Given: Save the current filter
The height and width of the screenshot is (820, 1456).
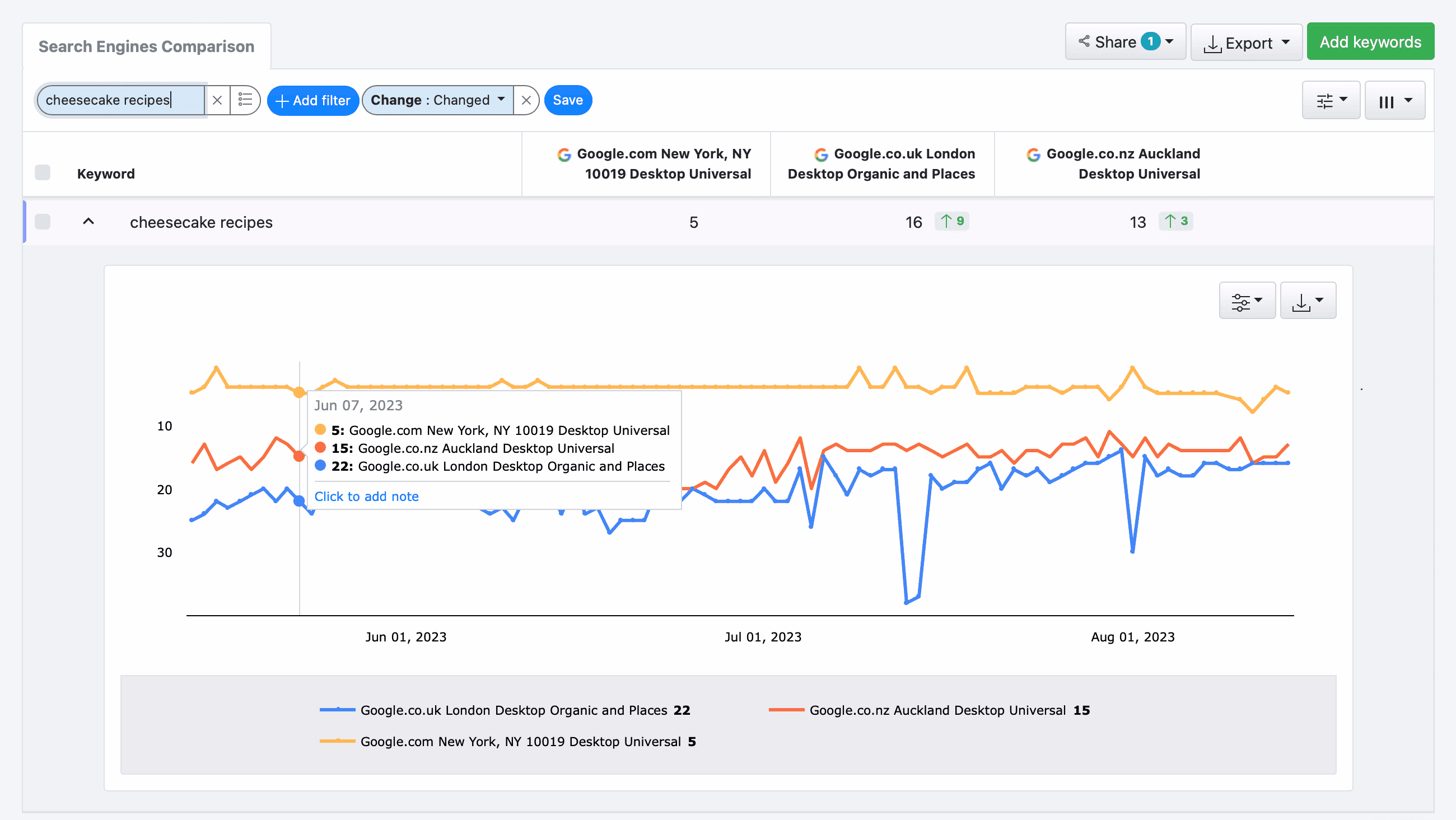Looking at the screenshot, I should pyautogui.click(x=567, y=100).
